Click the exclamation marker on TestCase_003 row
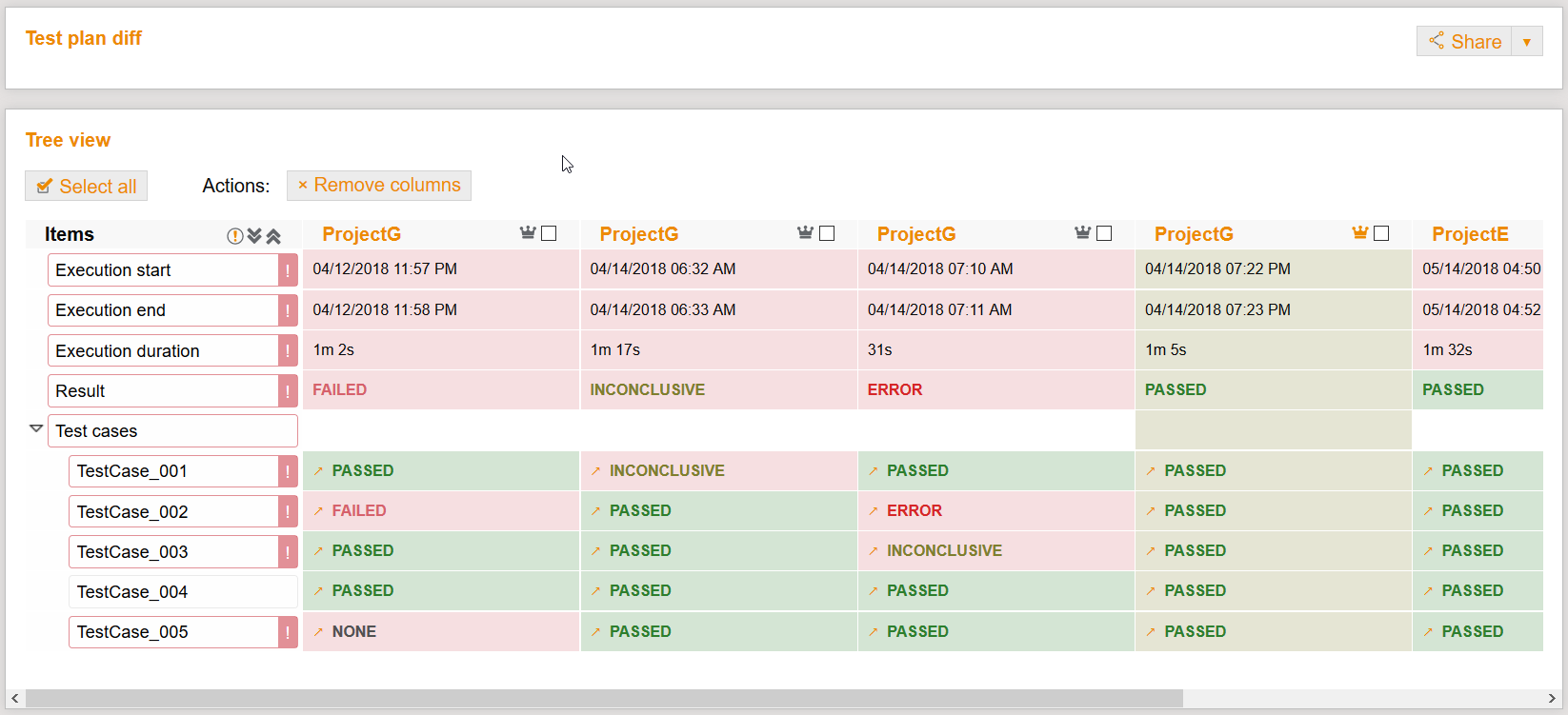This screenshot has height=715, width=1568. tap(288, 551)
